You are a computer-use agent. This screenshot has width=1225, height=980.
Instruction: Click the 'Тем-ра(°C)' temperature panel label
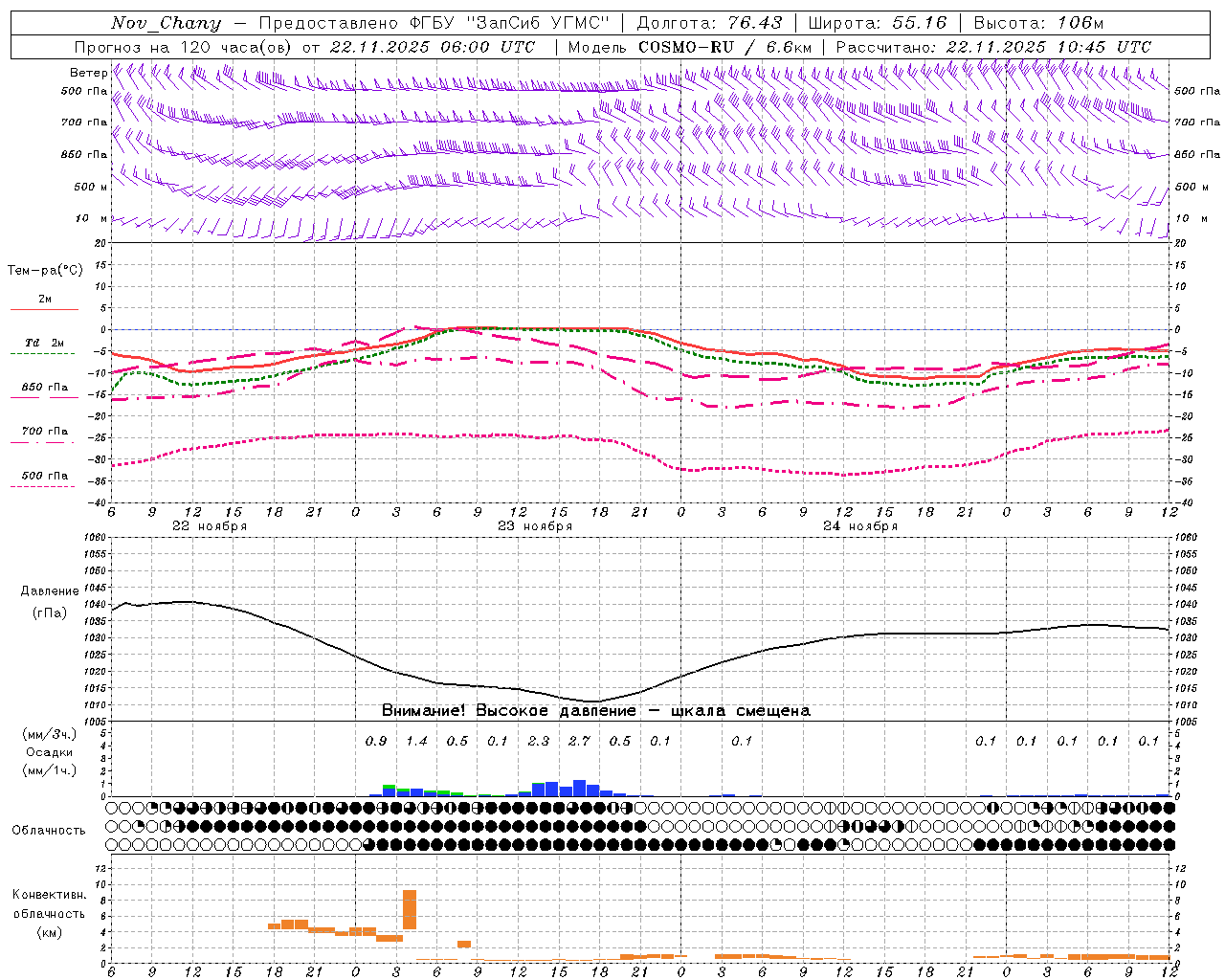click(45, 271)
